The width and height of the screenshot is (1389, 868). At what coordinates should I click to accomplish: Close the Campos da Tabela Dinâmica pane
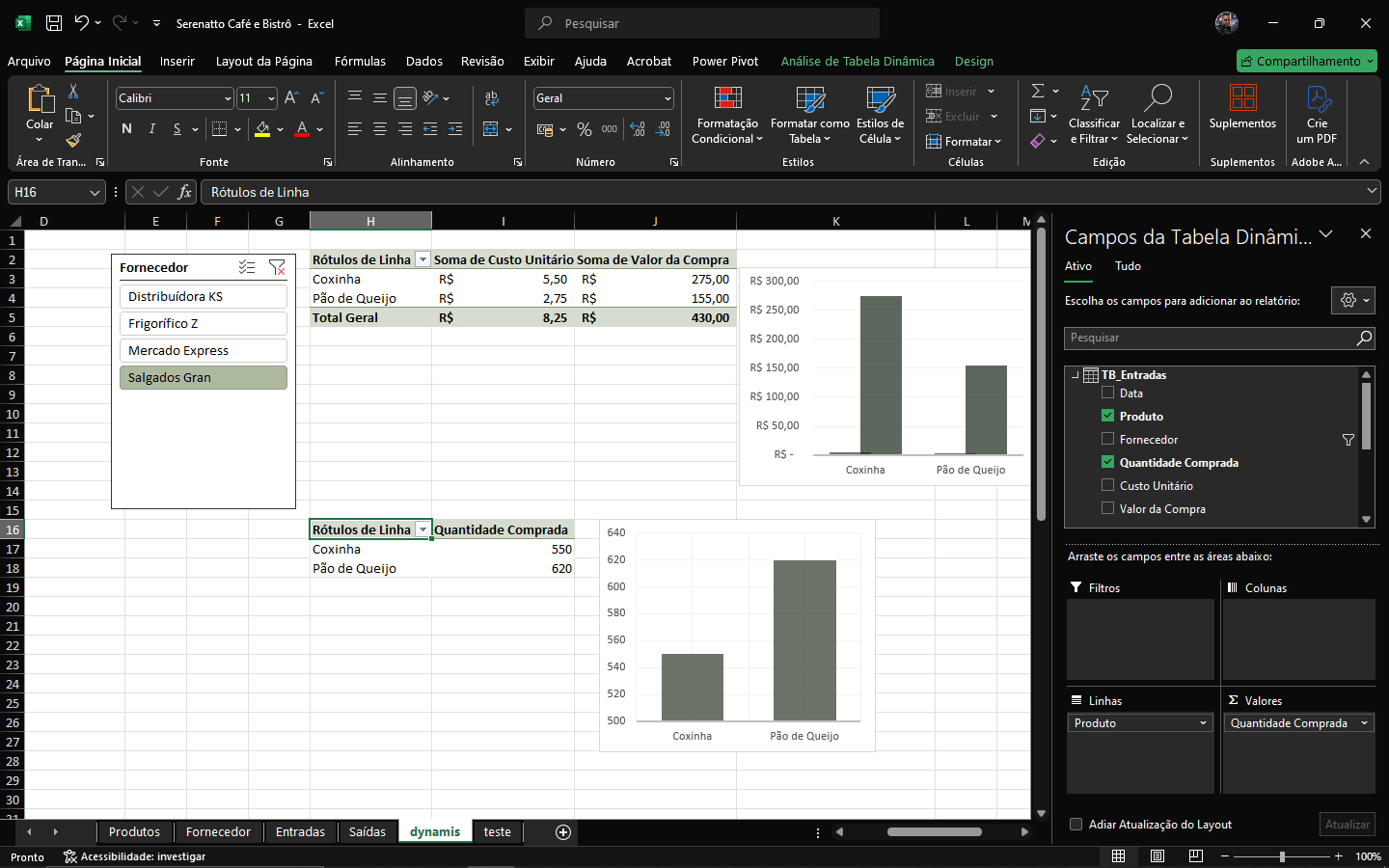(x=1365, y=233)
